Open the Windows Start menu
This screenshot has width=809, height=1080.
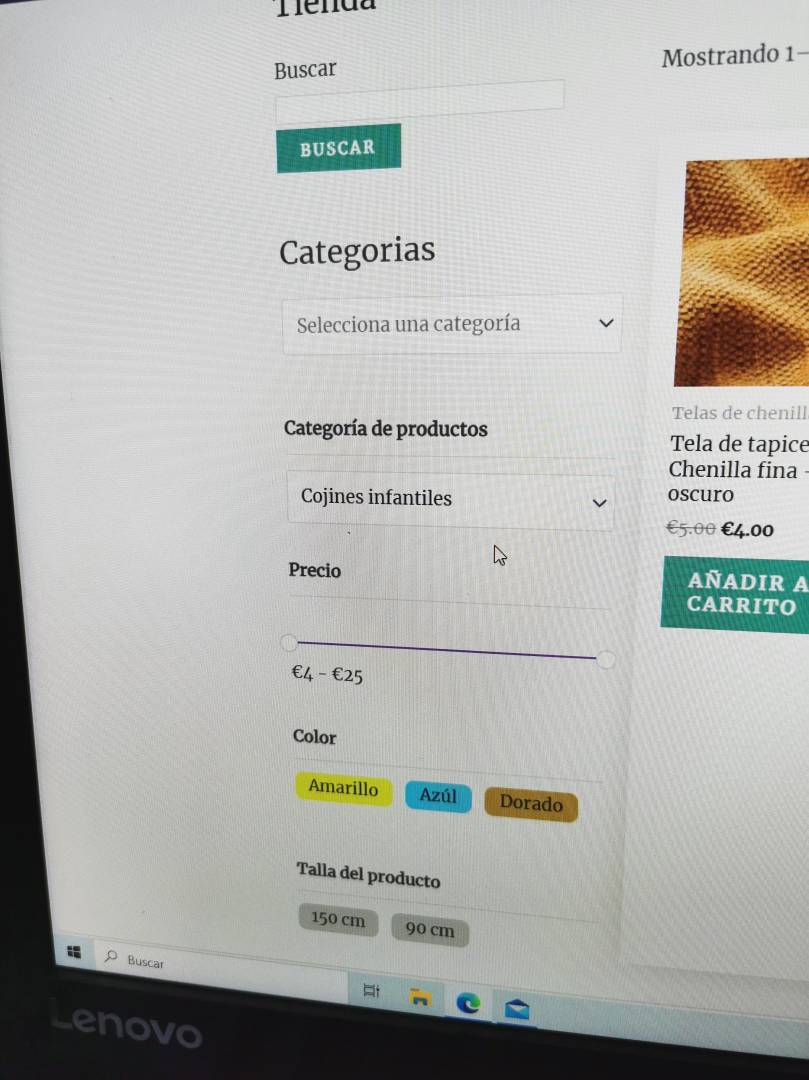(x=74, y=952)
